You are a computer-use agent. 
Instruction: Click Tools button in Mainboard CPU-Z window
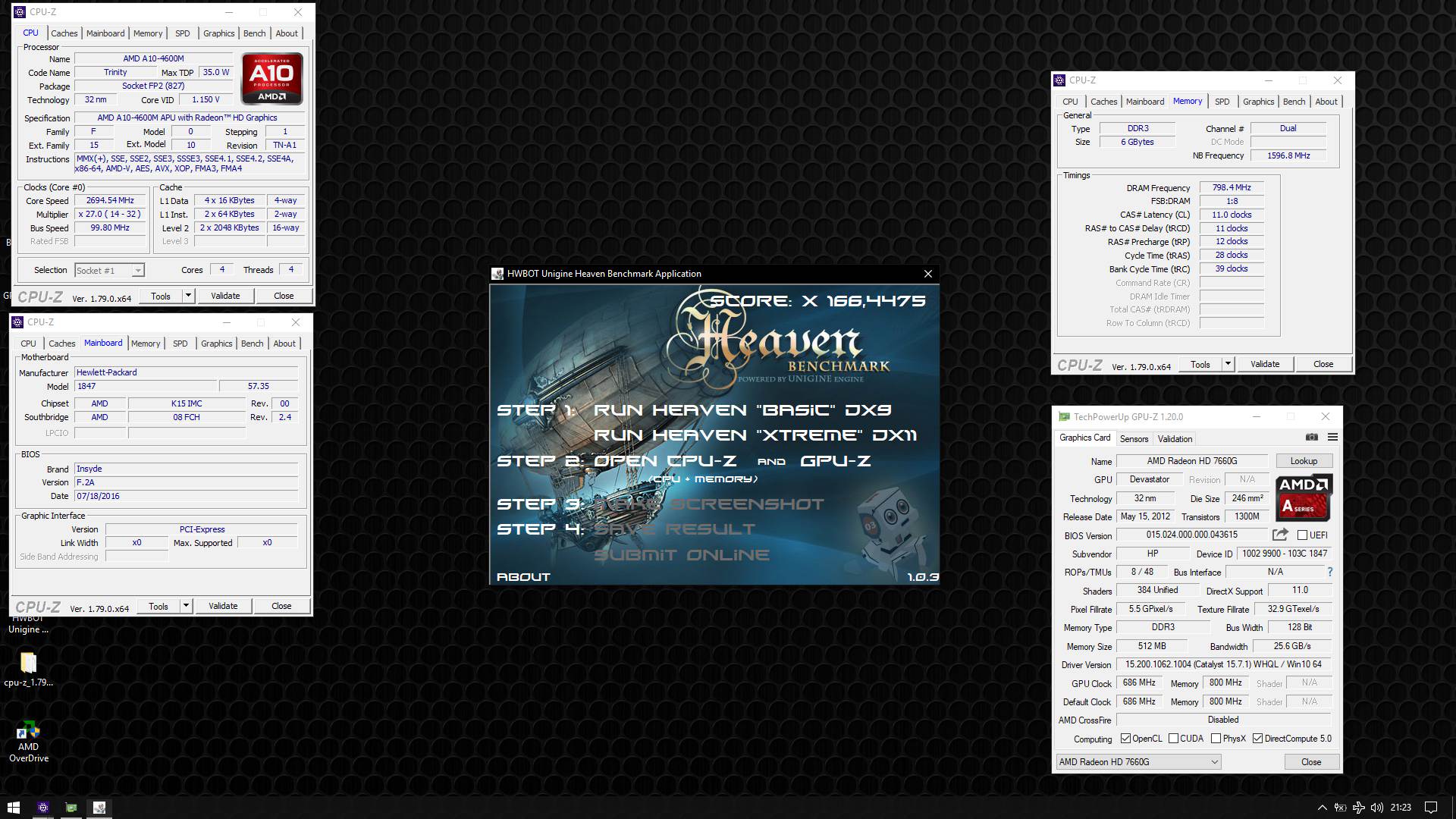pos(158,606)
